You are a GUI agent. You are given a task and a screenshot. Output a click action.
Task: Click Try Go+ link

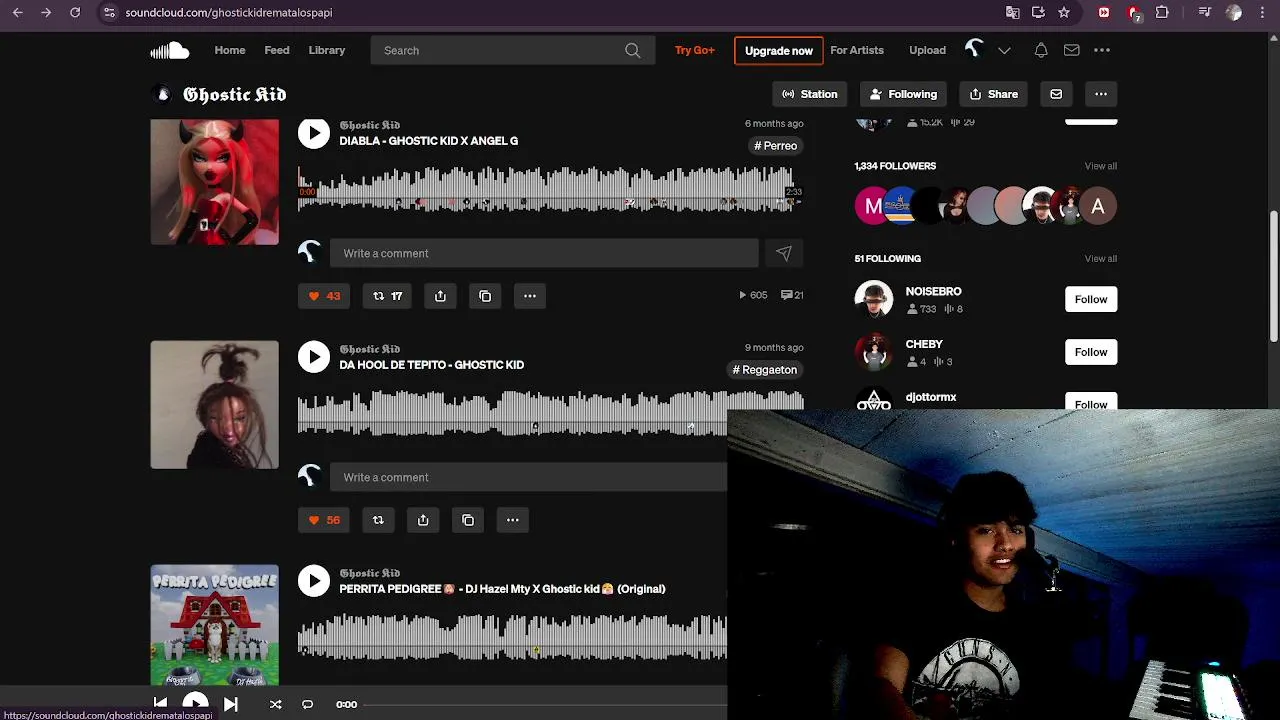(695, 50)
